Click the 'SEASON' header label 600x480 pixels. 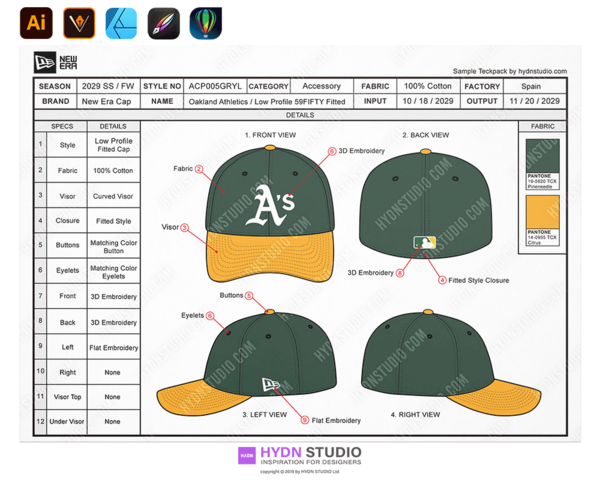tap(55, 86)
